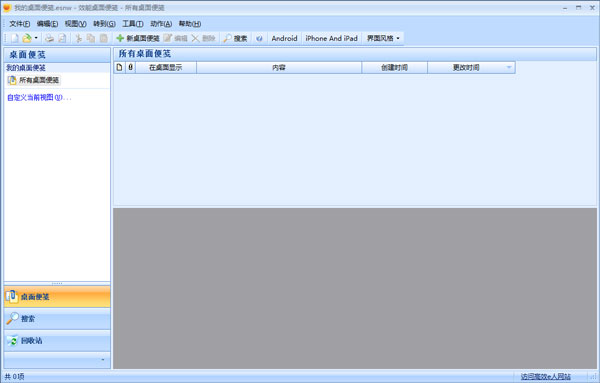Minimize the window

click(565, 8)
